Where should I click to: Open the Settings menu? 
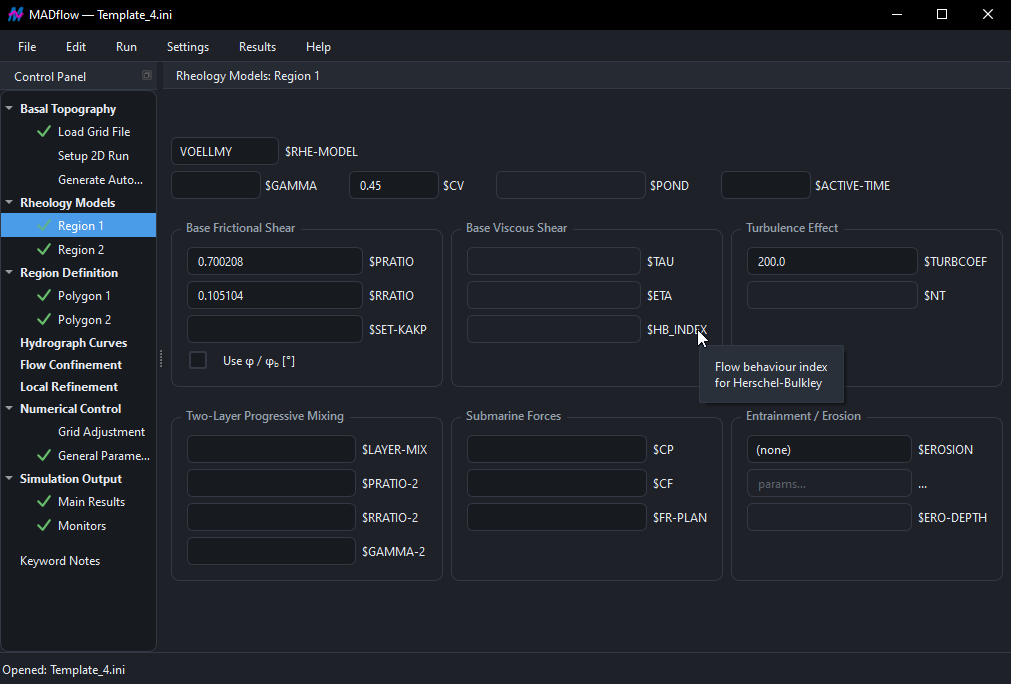click(x=188, y=46)
